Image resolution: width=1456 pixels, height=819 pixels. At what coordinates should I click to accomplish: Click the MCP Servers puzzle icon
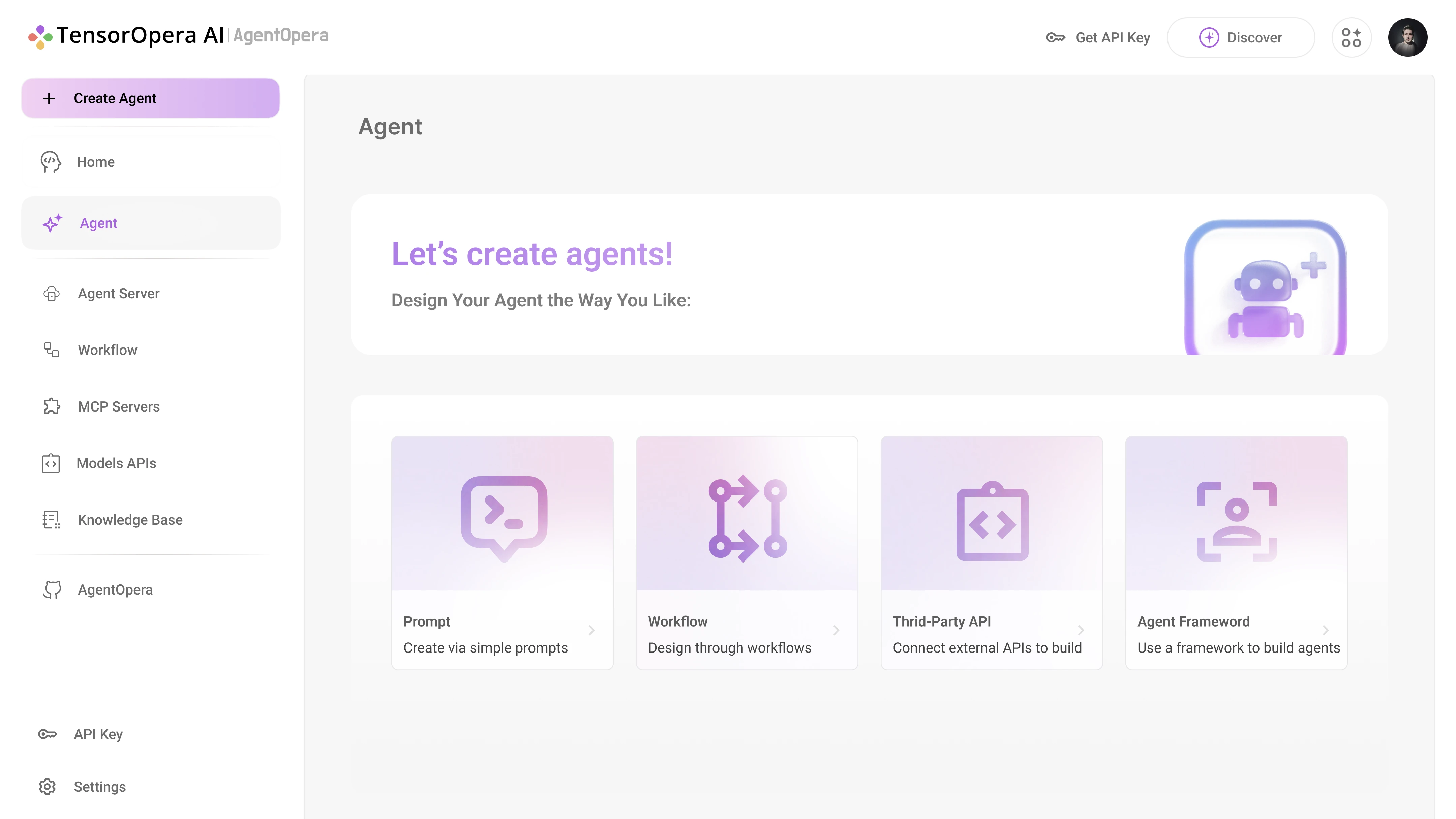click(52, 406)
